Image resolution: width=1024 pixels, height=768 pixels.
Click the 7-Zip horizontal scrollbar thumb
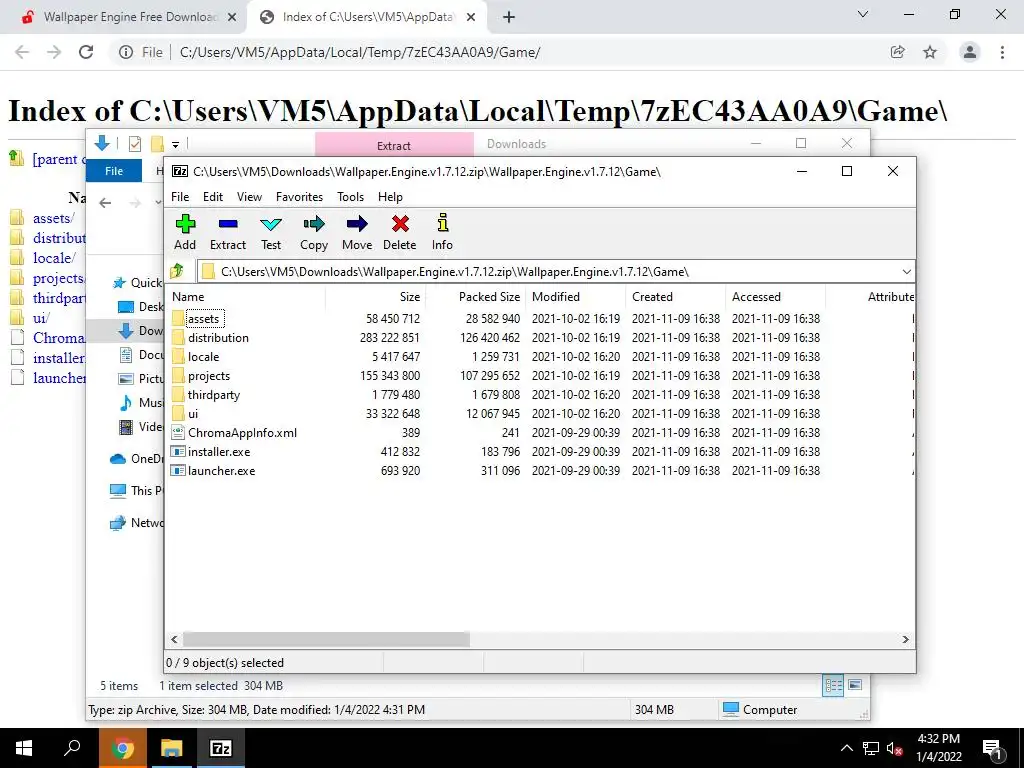coord(326,639)
